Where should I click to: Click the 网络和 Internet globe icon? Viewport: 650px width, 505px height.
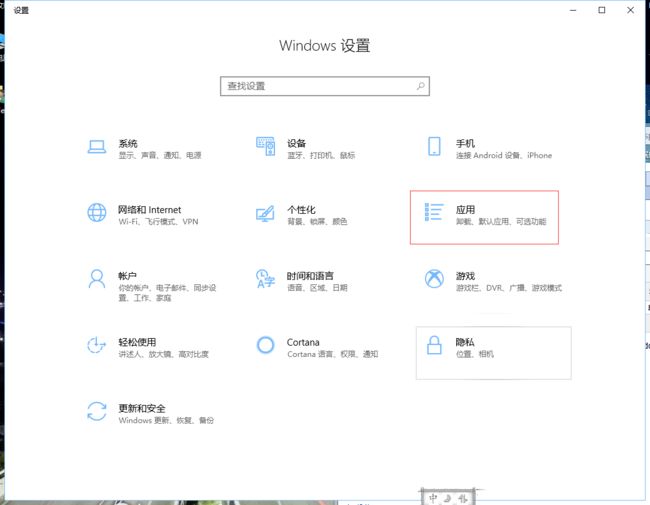click(x=97, y=213)
